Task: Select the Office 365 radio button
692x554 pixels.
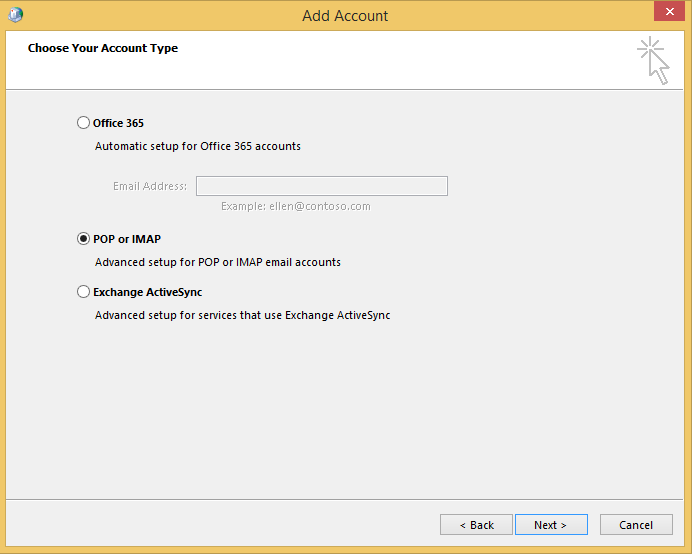Action: tap(83, 123)
